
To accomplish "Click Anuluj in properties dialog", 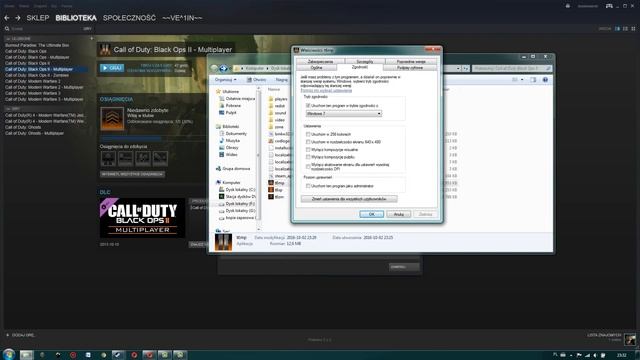I will 398,214.
